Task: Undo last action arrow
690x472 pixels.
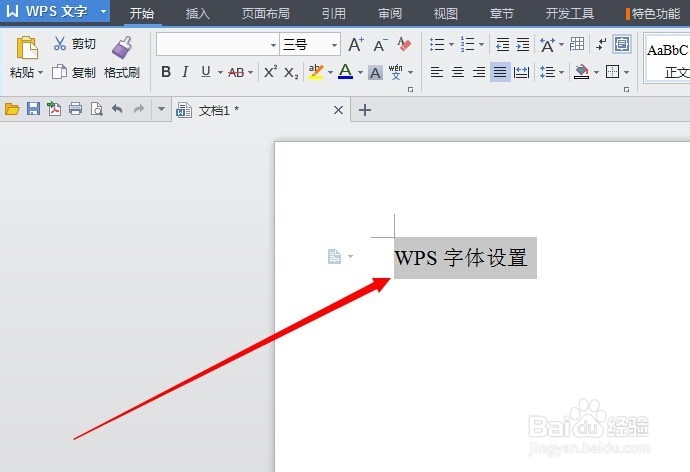Action: click(x=117, y=109)
